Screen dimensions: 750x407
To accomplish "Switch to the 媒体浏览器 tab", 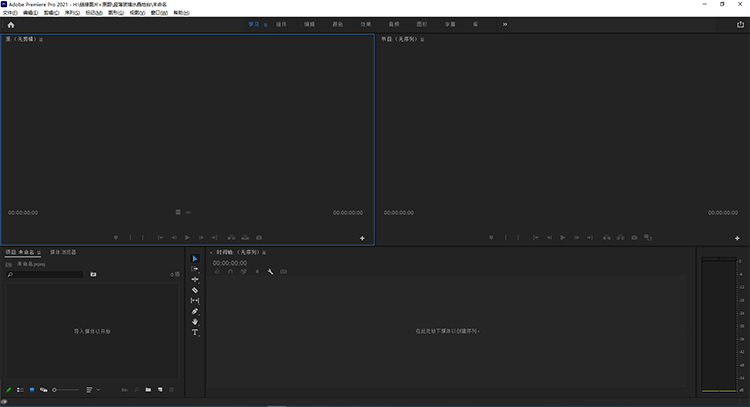I will pos(63,252).
